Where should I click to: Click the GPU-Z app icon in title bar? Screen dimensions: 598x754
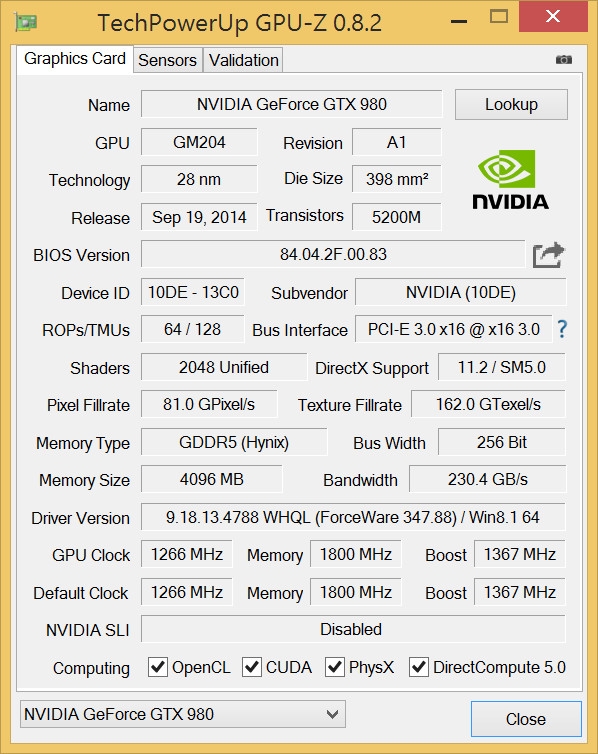26,22
